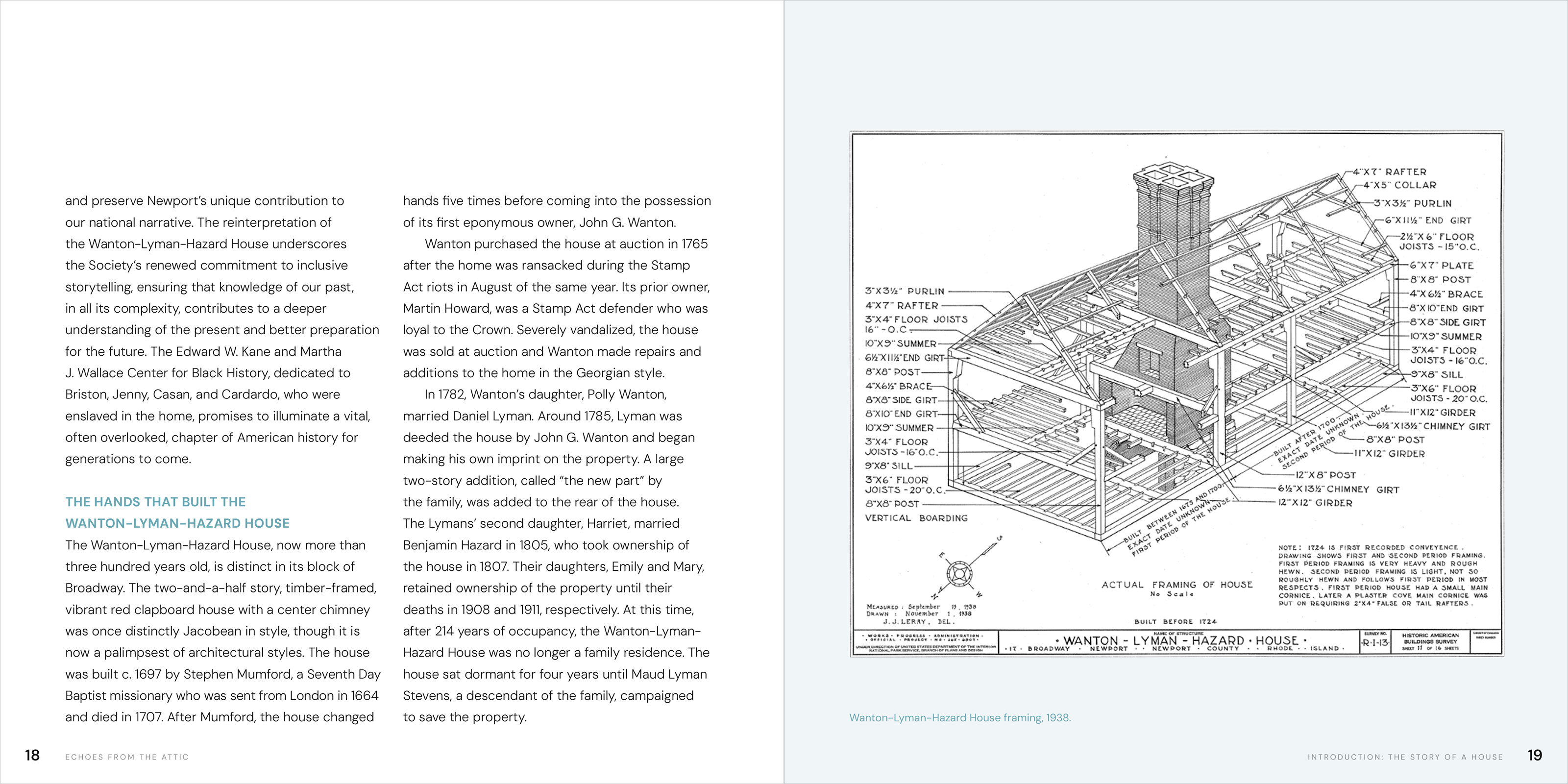Click the footer text Echoes from the Attic
This screenshot has height=784, width=1568.
(126, 757)
